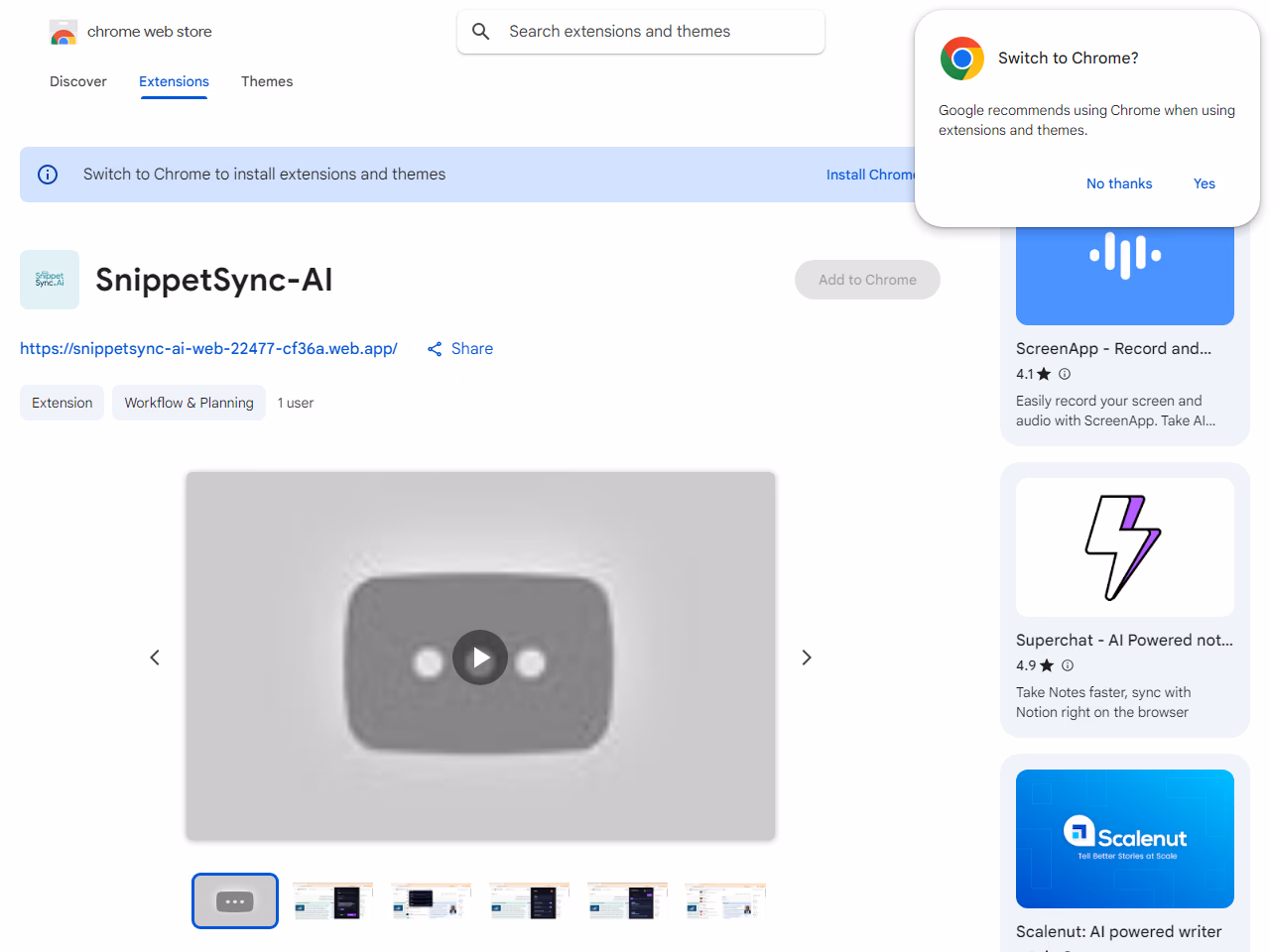Click the SnippetSync-AI extension icon

point(50,280)
